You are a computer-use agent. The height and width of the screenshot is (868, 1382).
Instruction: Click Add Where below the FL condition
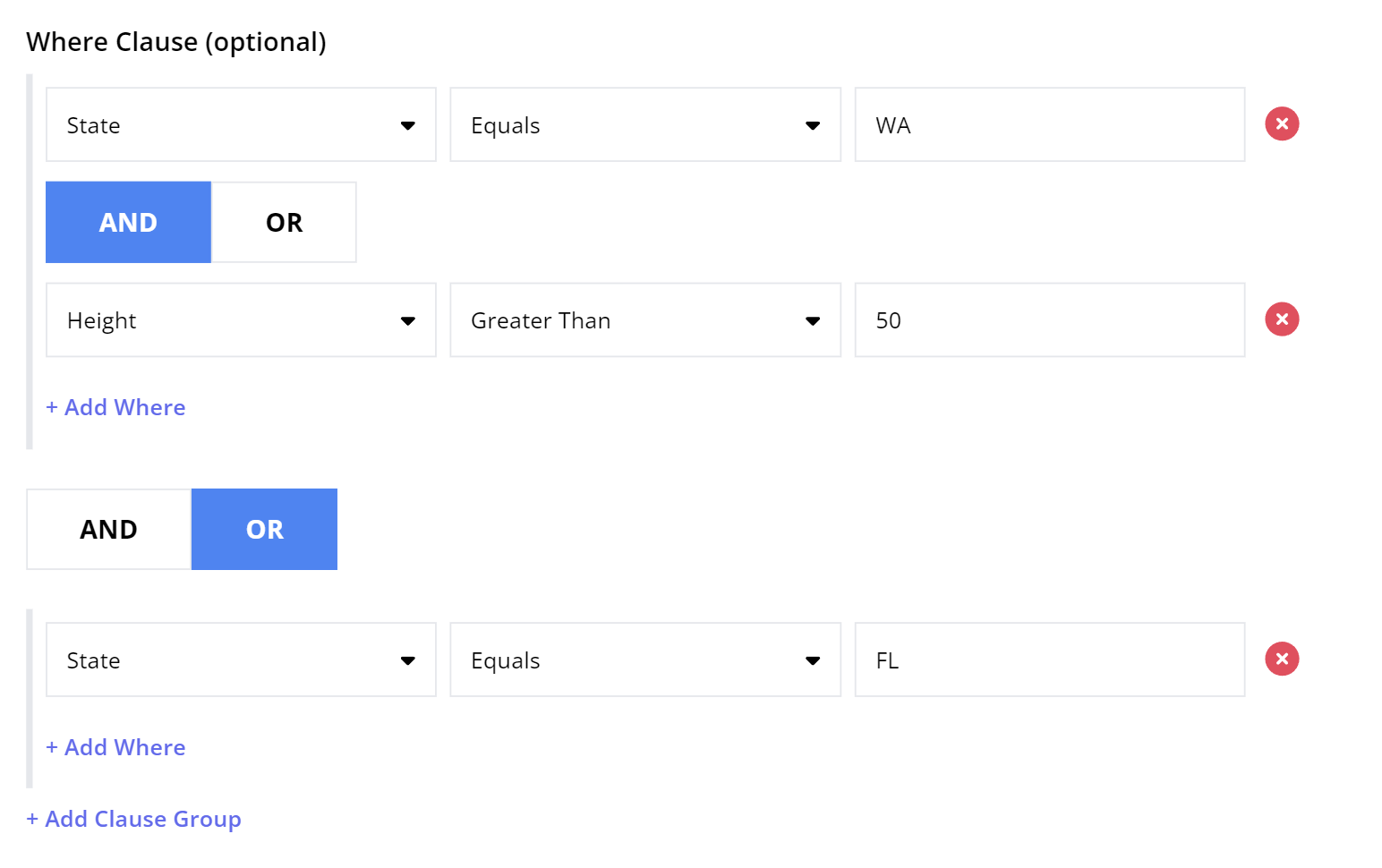(115, 747)
